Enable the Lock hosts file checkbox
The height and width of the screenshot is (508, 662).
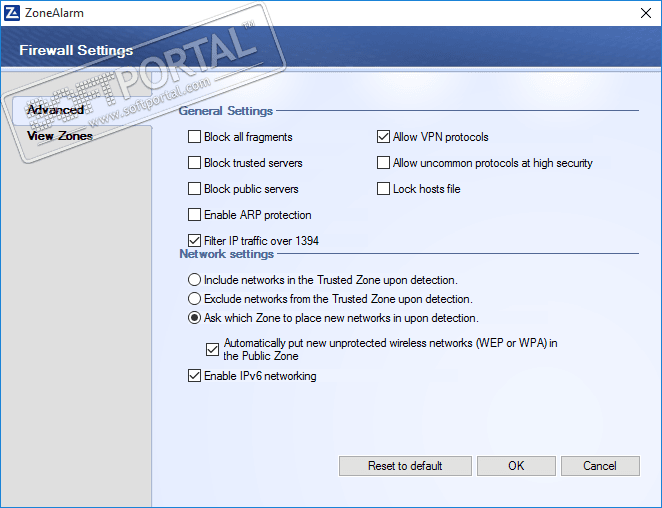click(x=384, y=189)
